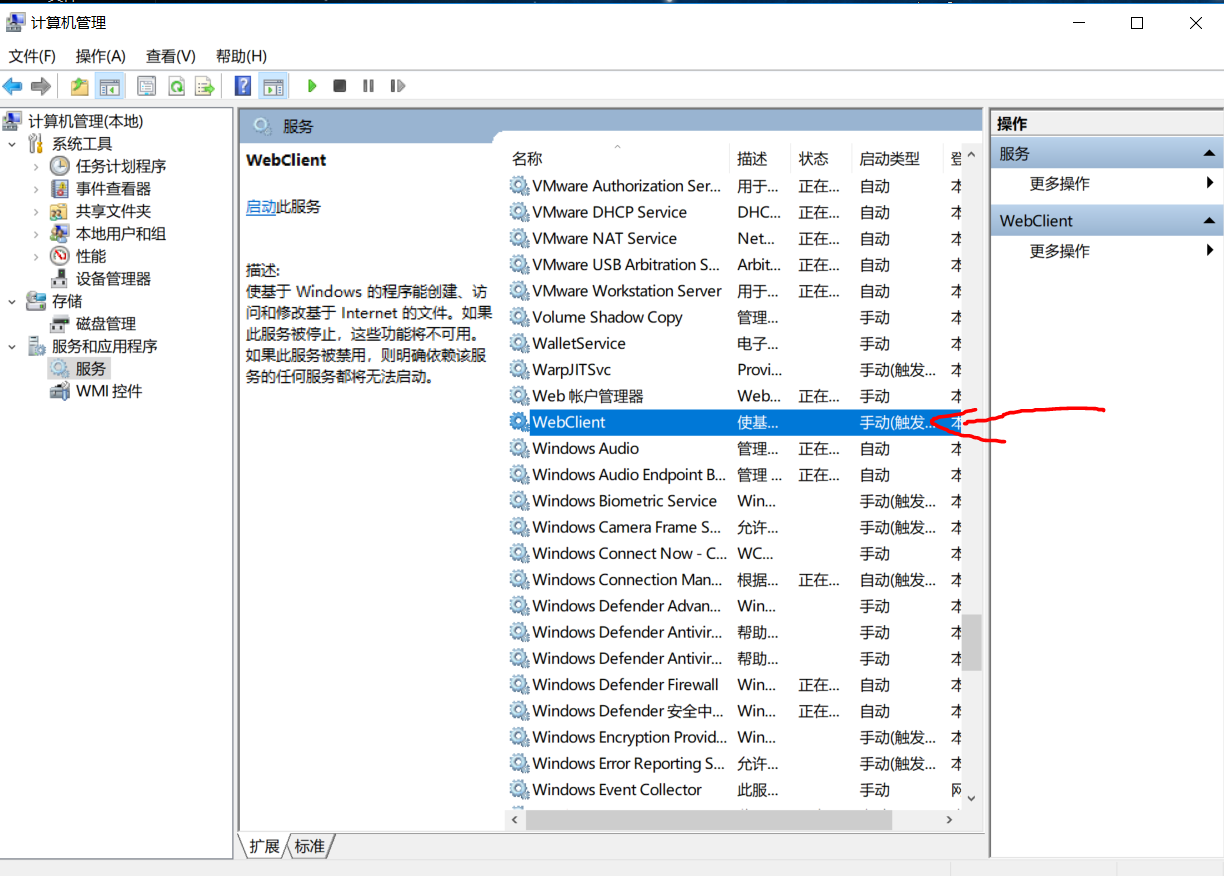Viewport: 1224px width, 876px height.
Task: Select VMware Authorization Service gear icon
Action: point(519,186)
